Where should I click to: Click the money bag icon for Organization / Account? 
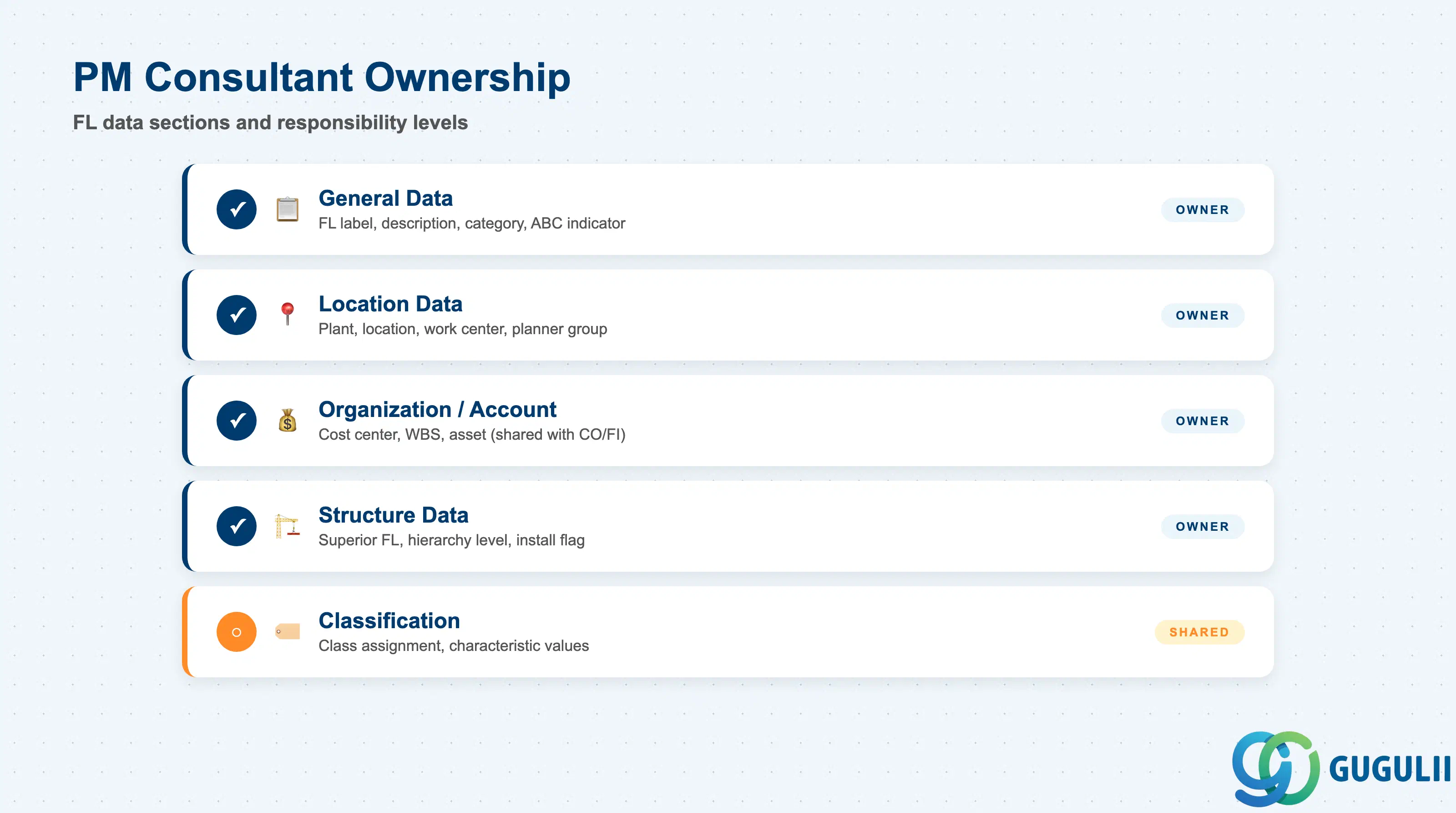[x=287, y=420]
